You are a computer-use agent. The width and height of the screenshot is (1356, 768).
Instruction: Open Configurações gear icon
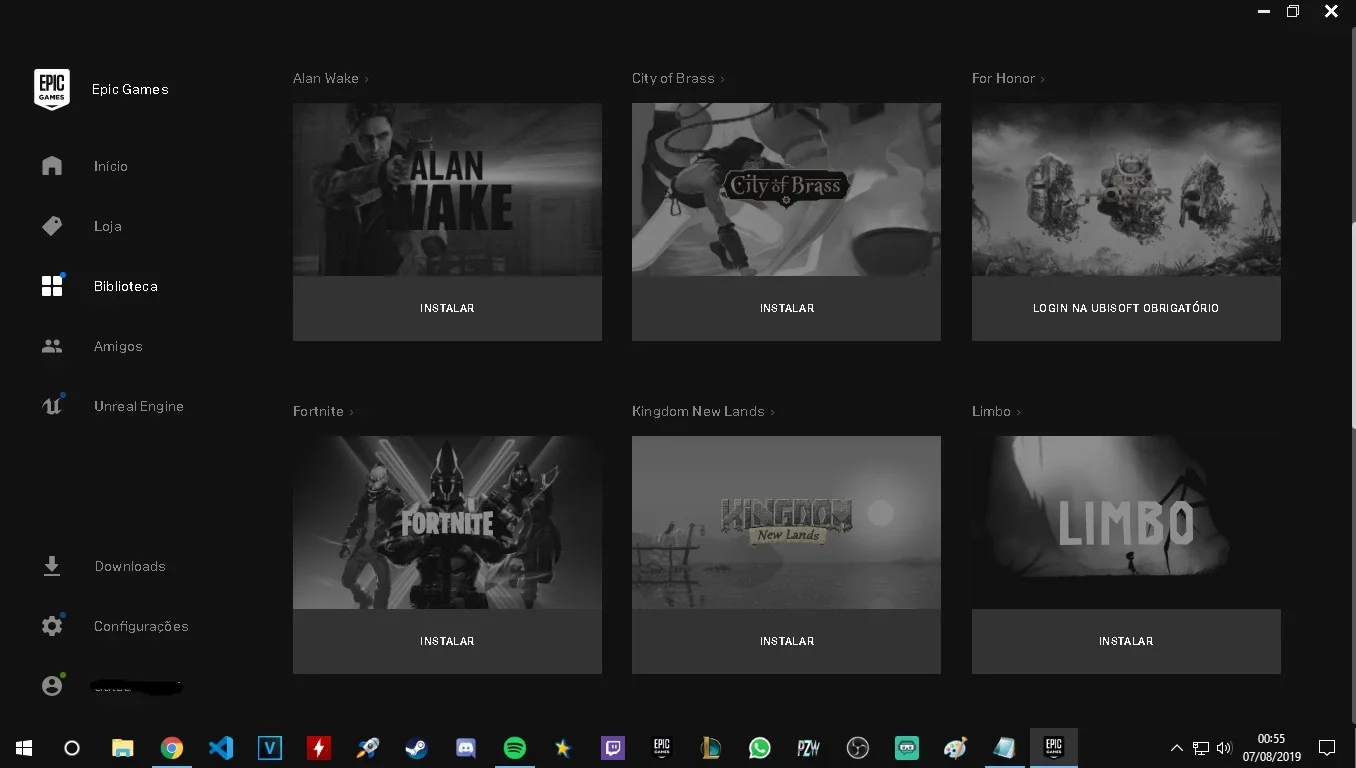(52, 626)
